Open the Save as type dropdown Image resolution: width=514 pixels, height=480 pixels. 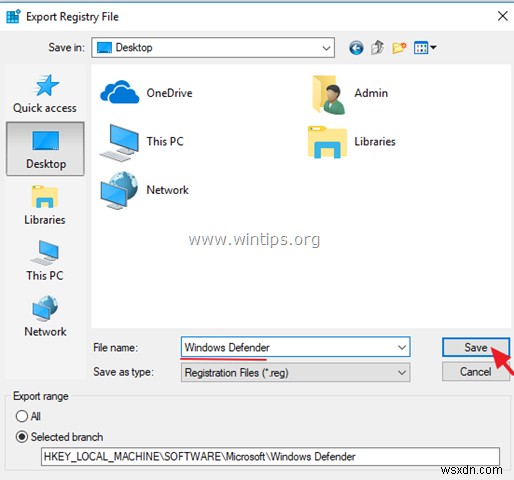pyautogui.click(x=295, y=372)
